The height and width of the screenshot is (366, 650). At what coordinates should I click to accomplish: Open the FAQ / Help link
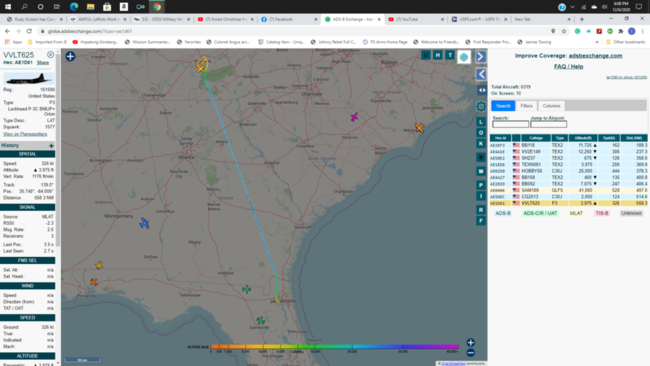pyautogui.click(x=568, y=66)
